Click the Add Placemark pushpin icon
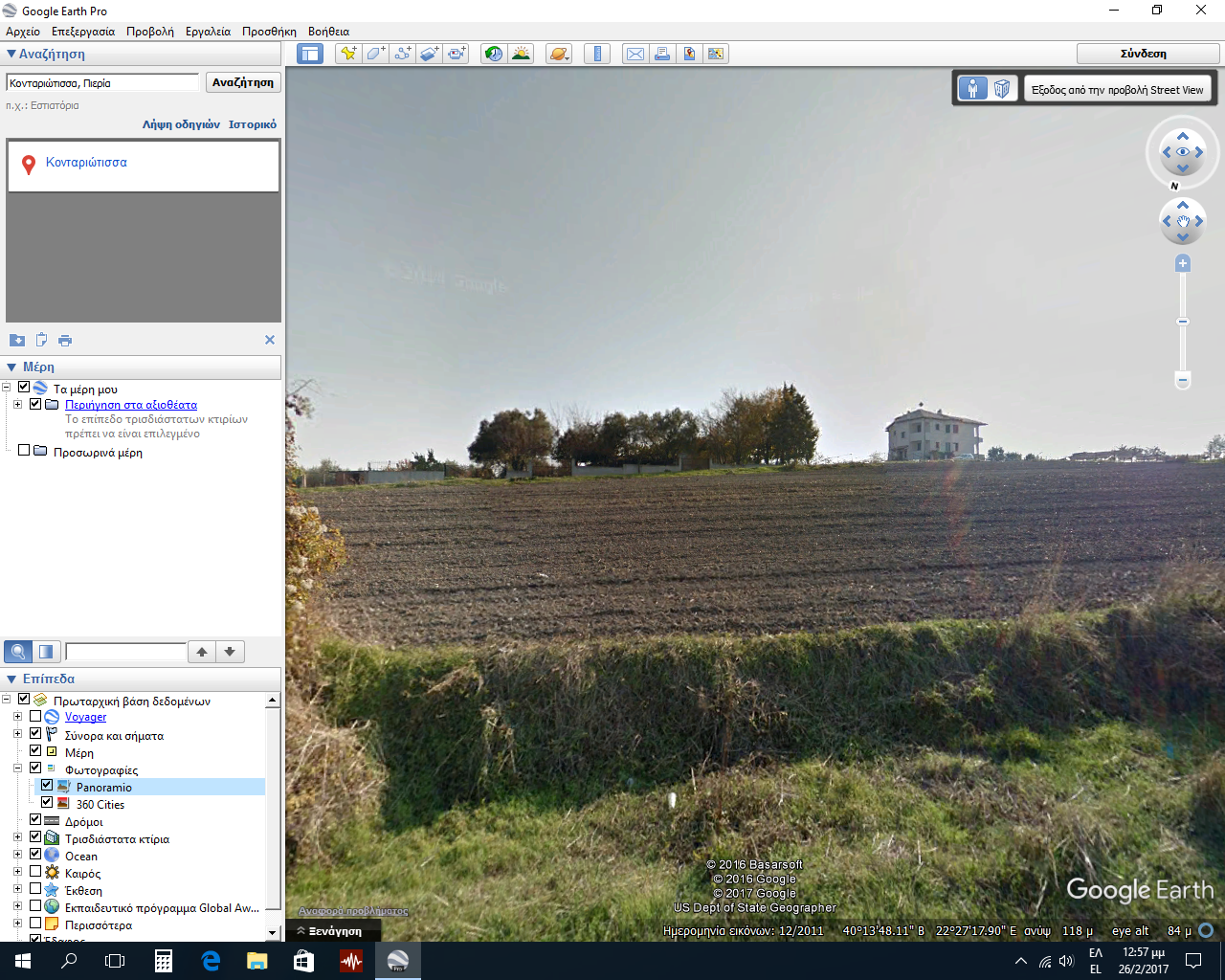The image size is (1225, 980). pos(348,54)
